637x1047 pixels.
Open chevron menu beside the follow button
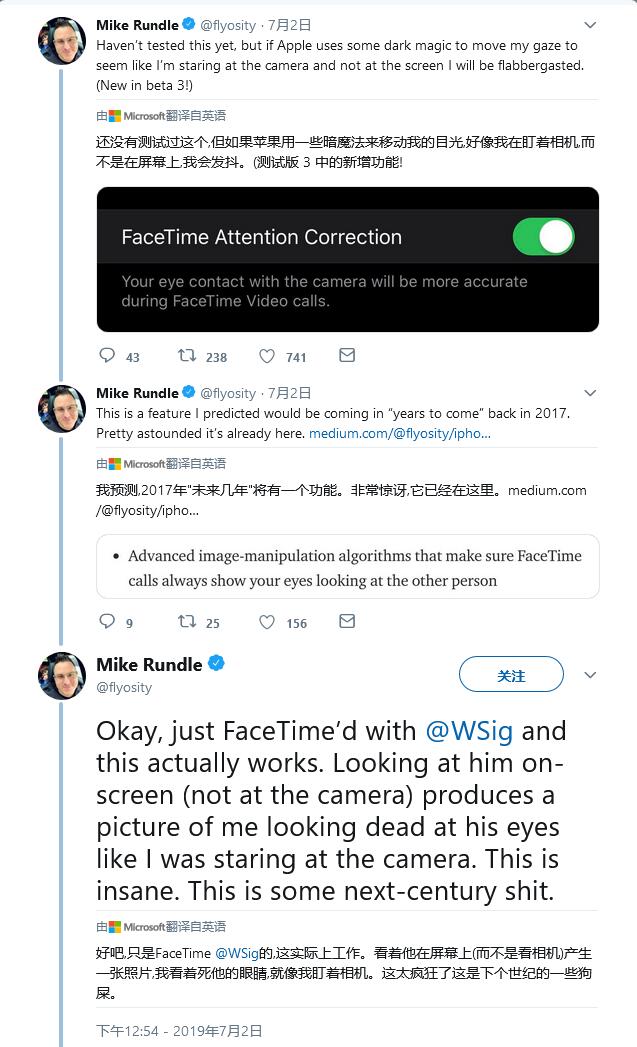pyautogui.click(x=590, y=675)
